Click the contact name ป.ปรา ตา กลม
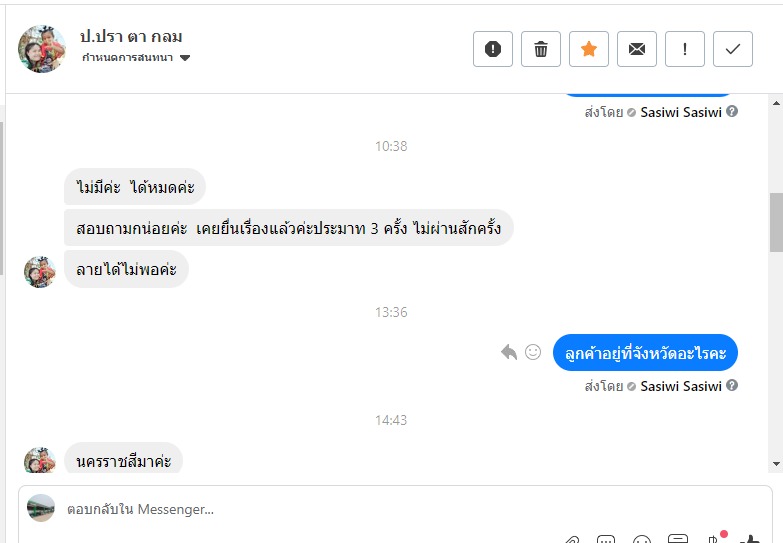The height and width of the screenshot is (543, 783). [131, 36]
